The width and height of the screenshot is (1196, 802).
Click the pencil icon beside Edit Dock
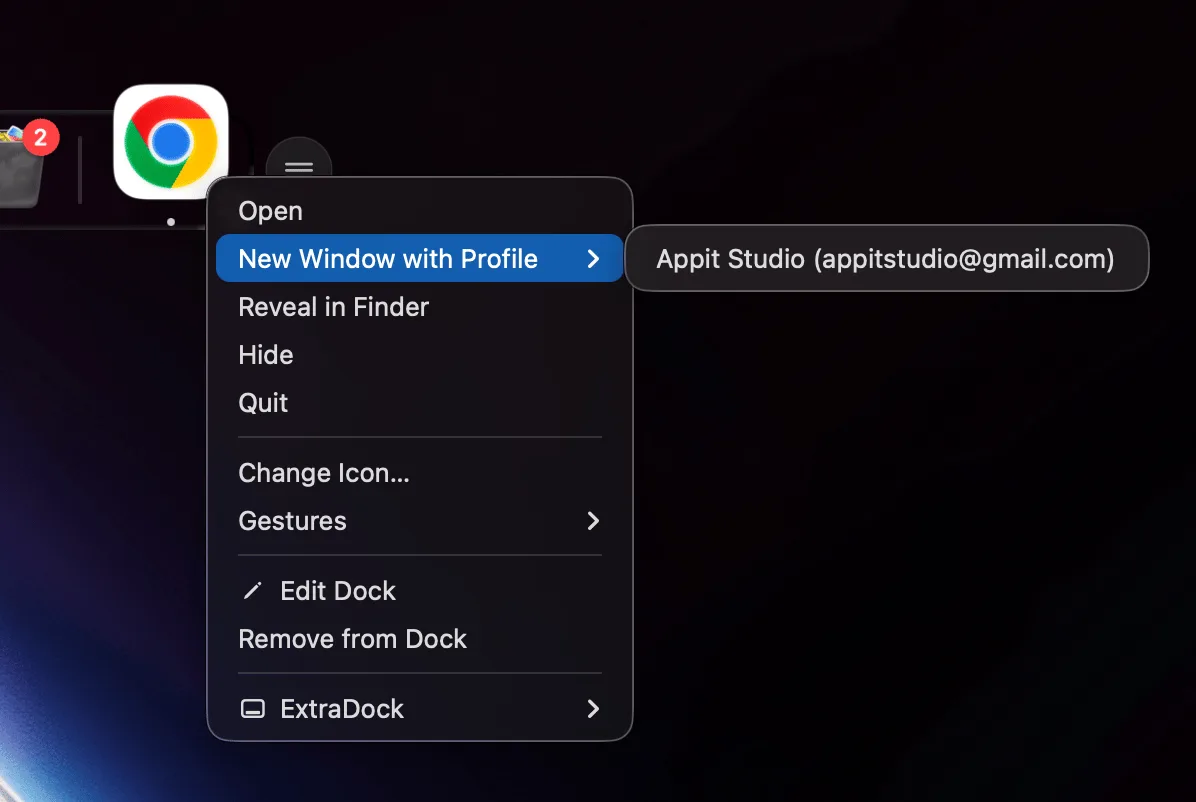[252, 591]
